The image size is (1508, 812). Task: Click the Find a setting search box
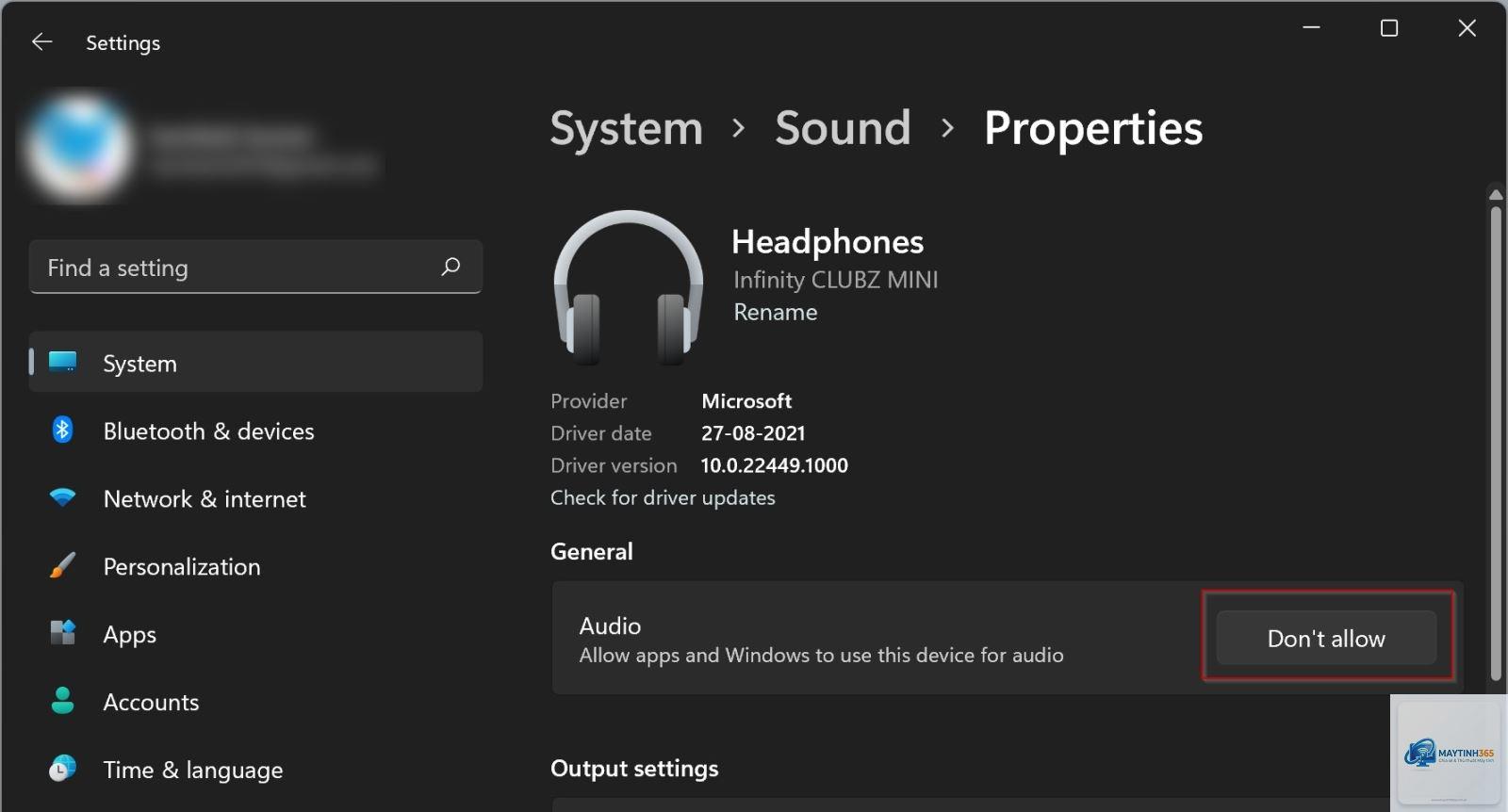255,267
